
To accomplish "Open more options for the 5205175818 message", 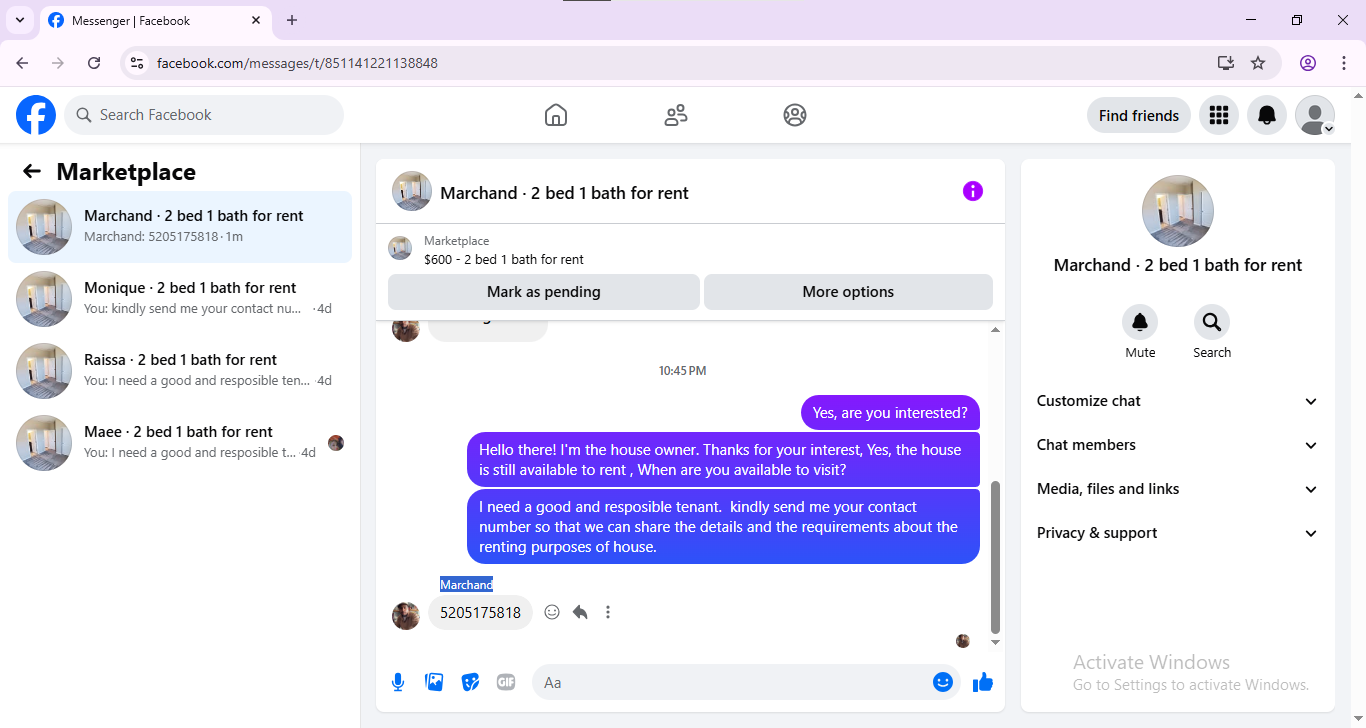I will (x=608, y=612).
